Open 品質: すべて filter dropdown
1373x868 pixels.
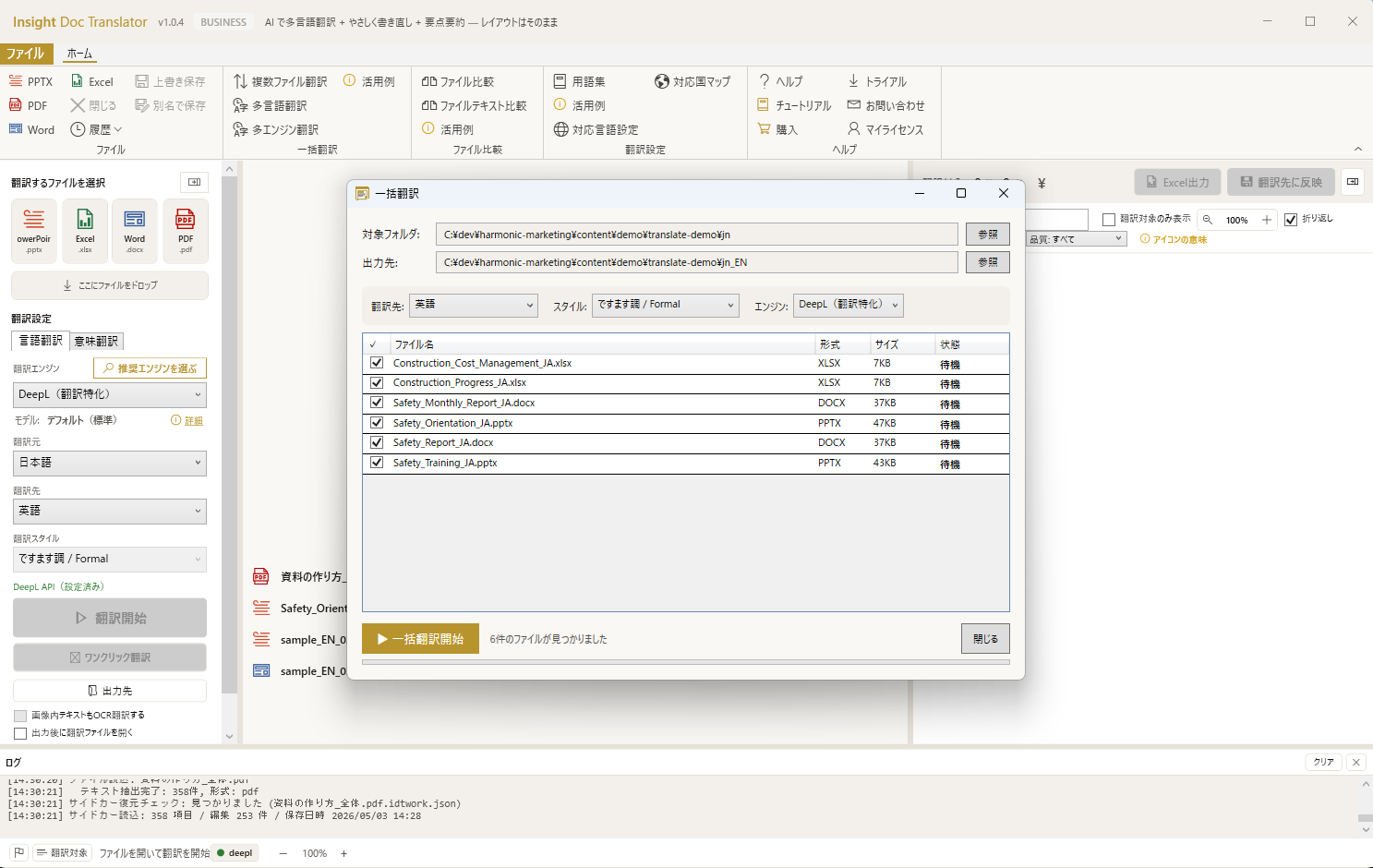pyautogui.click(x=1078, y=239)
